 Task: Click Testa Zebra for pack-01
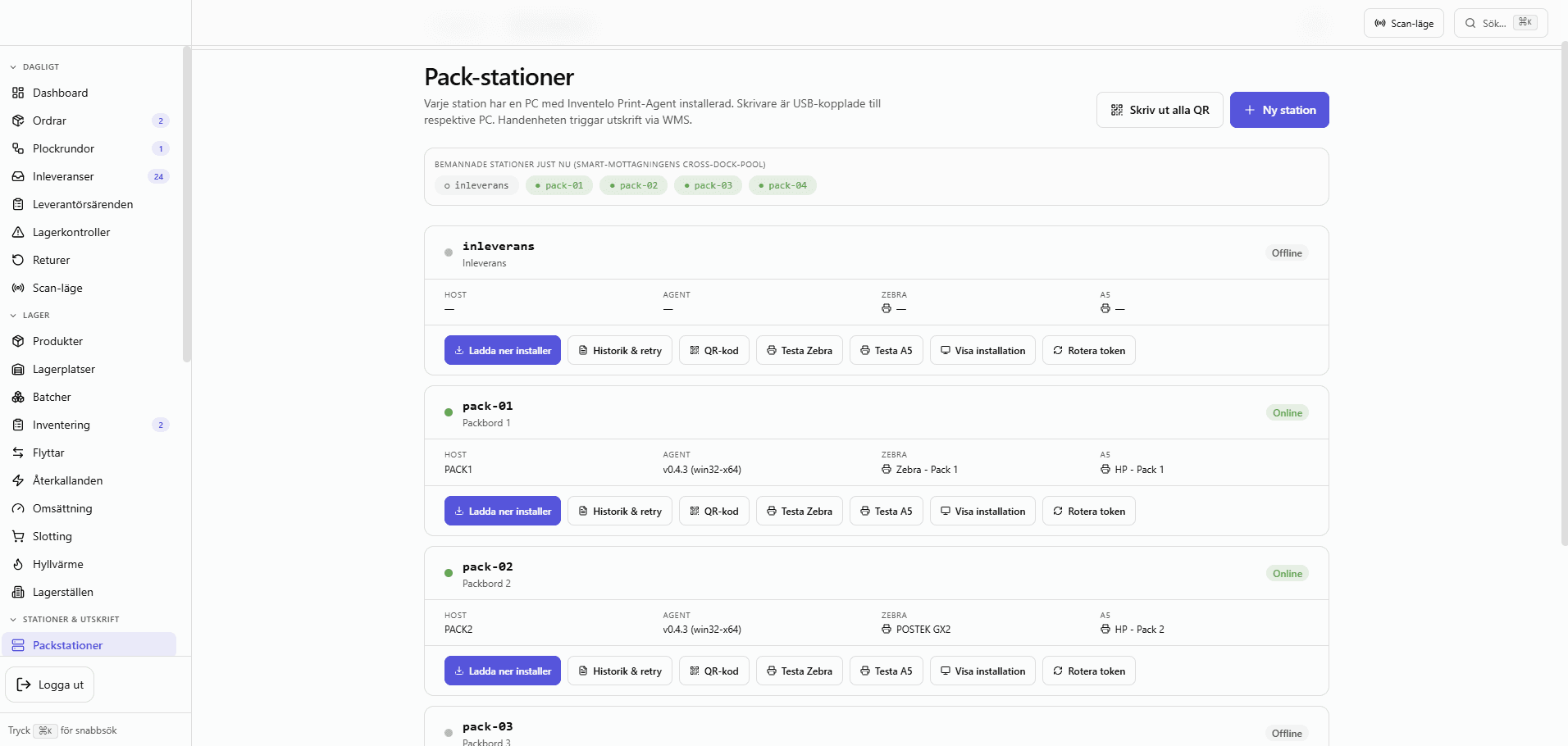click(800, 511)
